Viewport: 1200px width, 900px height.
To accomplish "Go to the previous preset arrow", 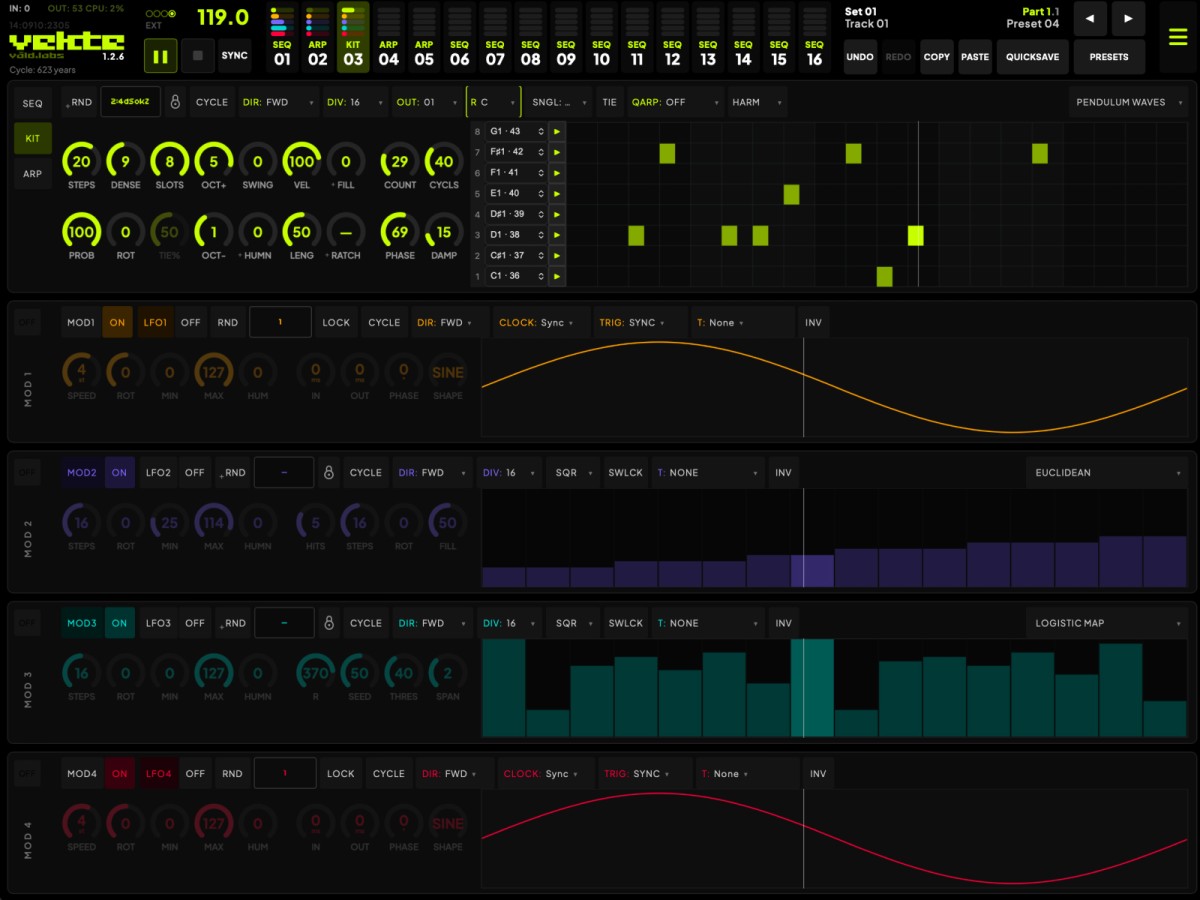I will [x=1089, y=18].
